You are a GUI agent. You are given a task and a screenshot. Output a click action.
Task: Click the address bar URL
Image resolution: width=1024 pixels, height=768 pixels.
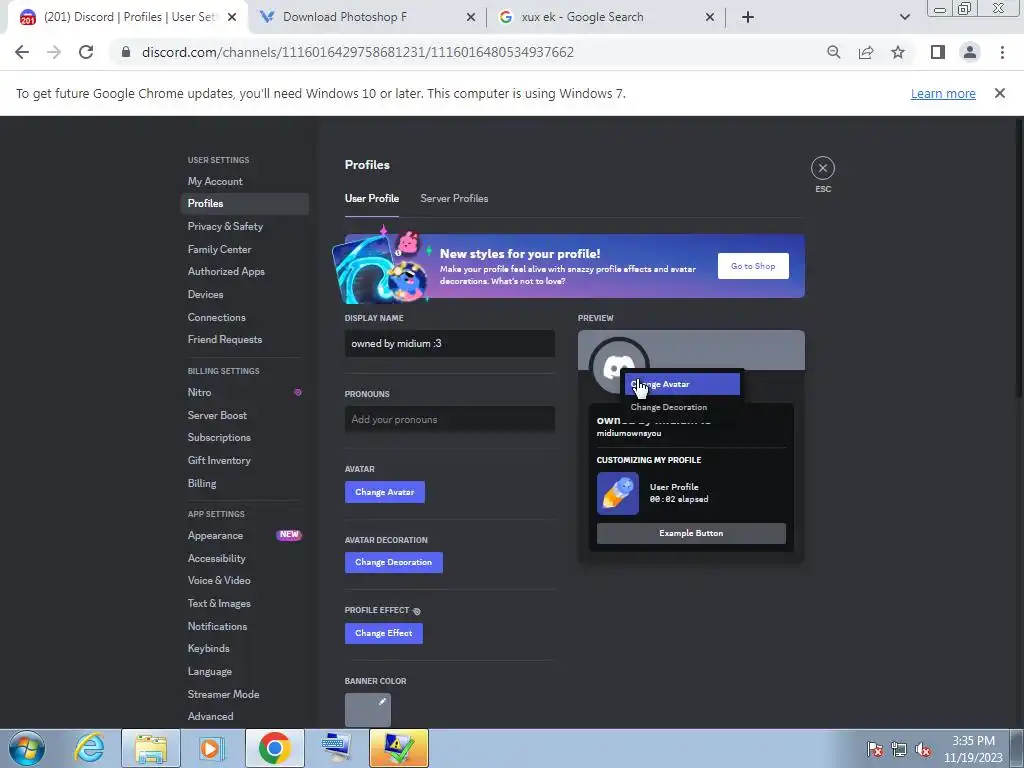[358, 52]
